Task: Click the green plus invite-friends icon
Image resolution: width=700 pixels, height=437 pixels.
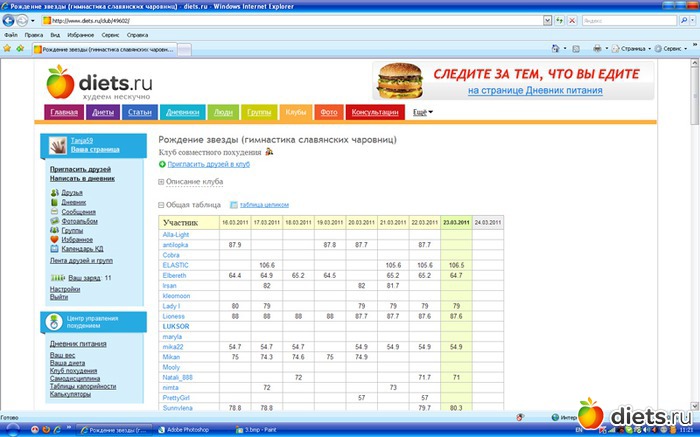Action: tap(162, 163)
